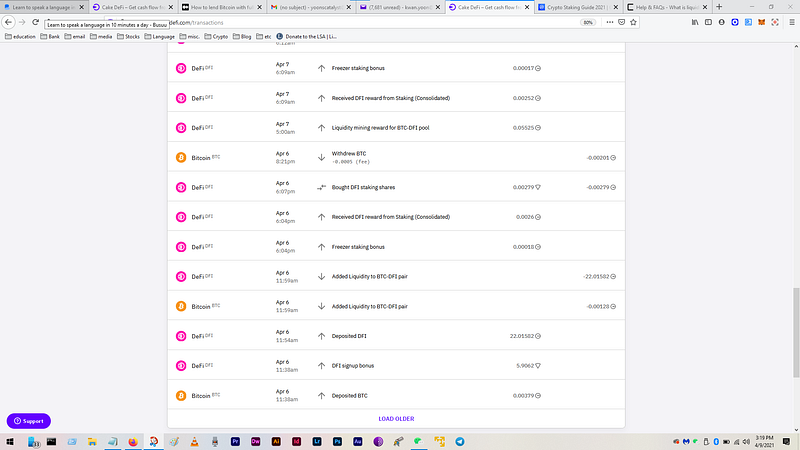Click the DeFi coin icon in Deposited DFI row
Image resolution: width=800 pixels, height=450 pixels.
click(x=181, y=336)
